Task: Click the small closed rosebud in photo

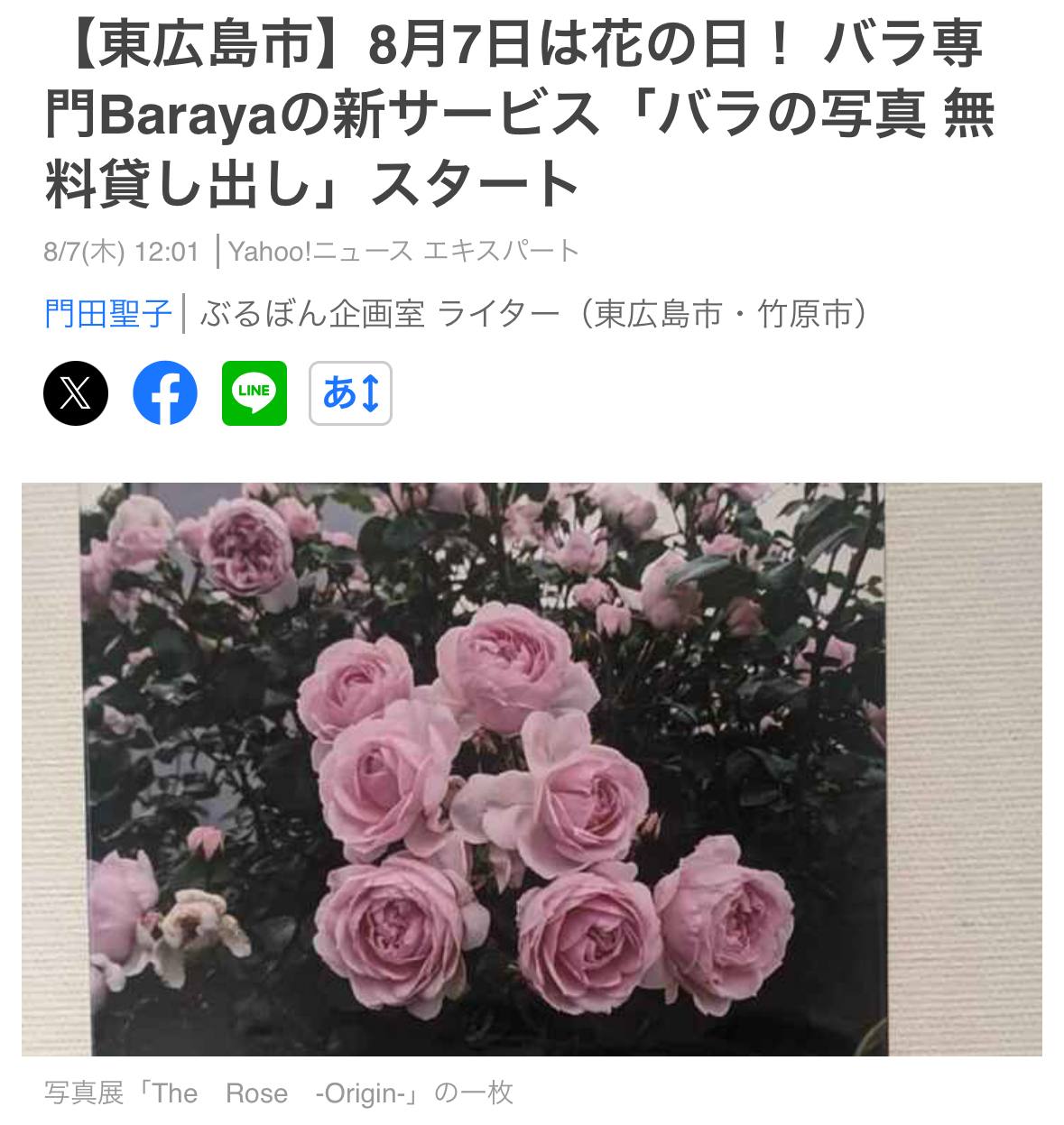Action: (205, 843)
